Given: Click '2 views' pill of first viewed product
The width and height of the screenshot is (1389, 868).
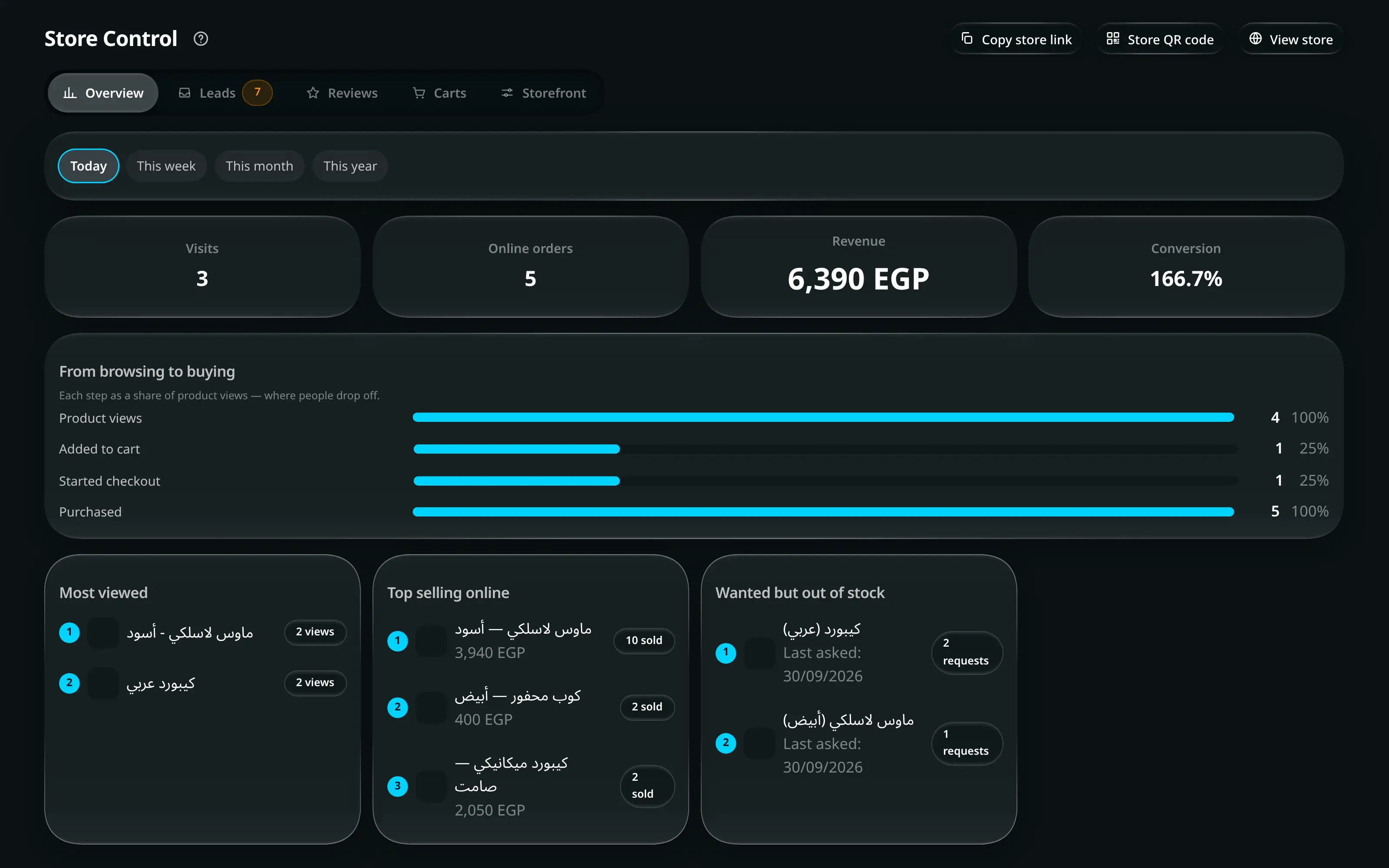Looking at the screenshot, I should pos(315,633).
